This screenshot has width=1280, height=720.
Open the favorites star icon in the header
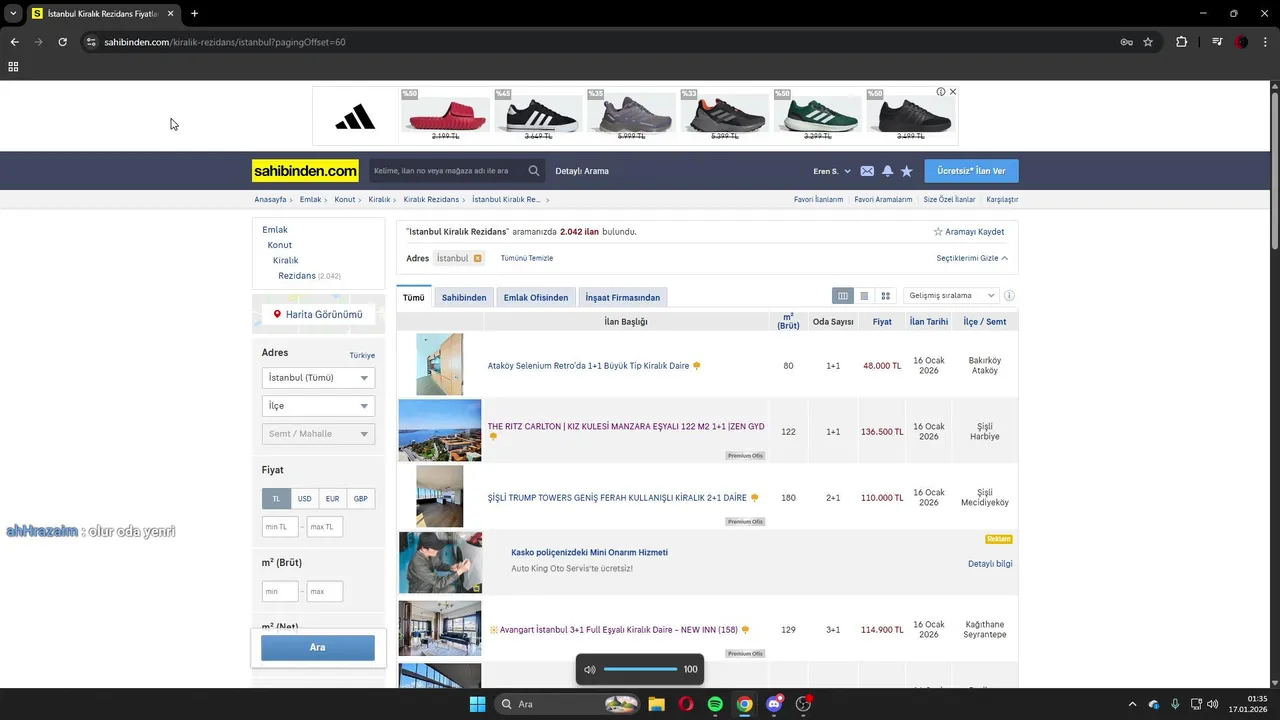tap(907, 171)
